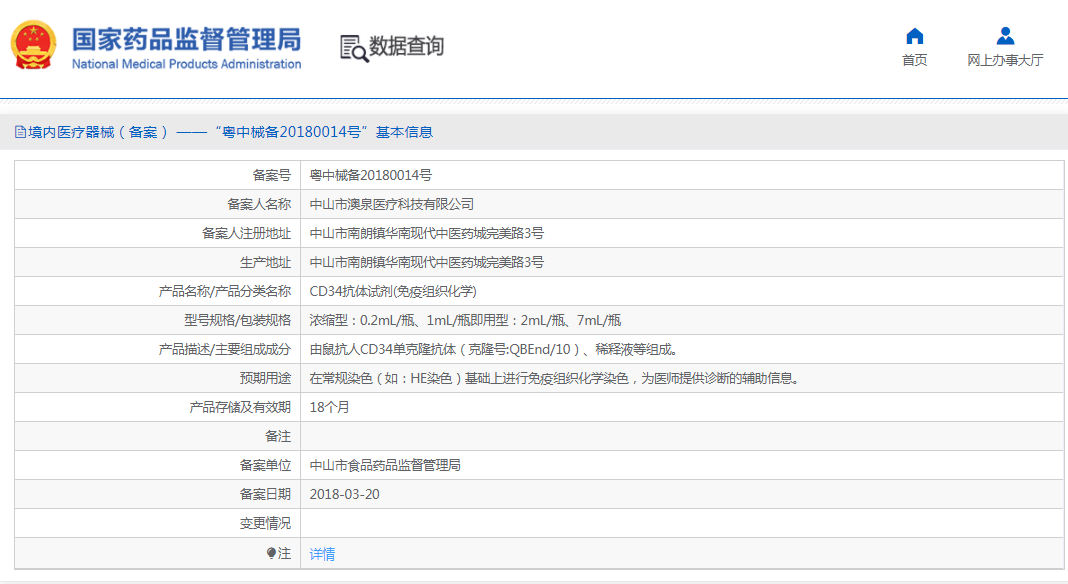Click the 数据查询 magnifier document icon
Image resolution: width=1068 pixels, height=584 pixels.
point(353,48)
